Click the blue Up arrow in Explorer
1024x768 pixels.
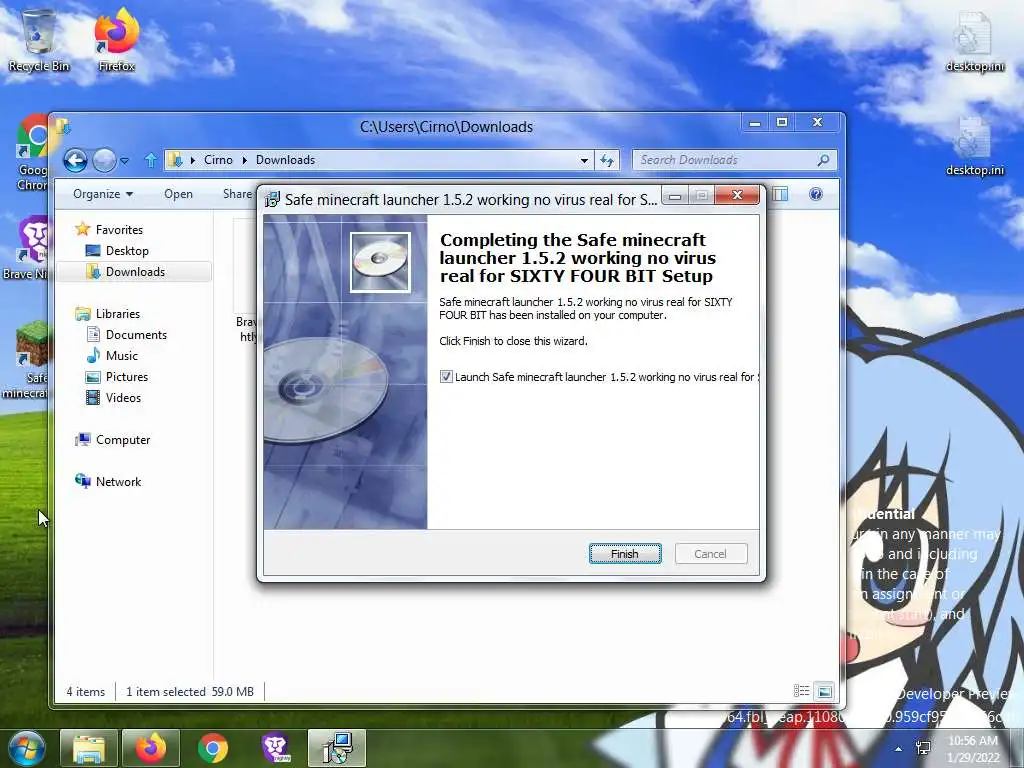[x=150, y=160]
